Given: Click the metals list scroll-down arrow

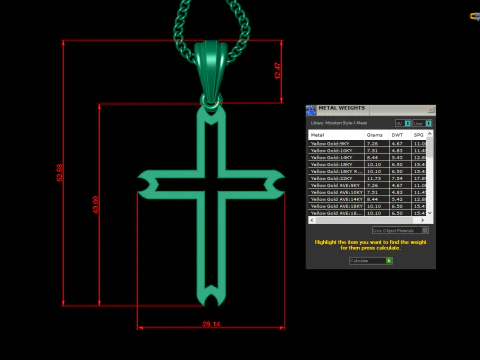Looking at the screenshot, I should pos(430,213).
